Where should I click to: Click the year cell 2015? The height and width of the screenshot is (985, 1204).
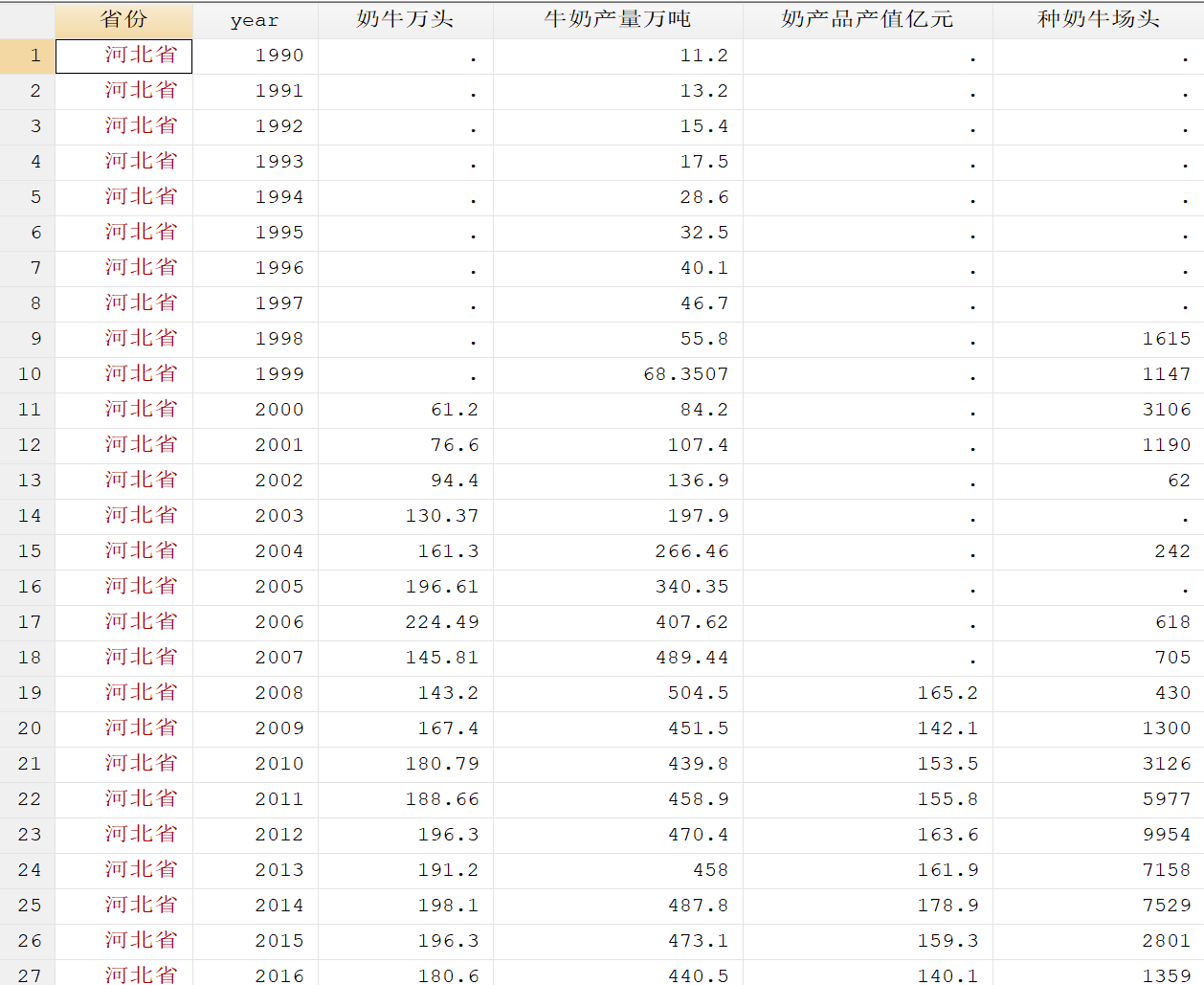(256, 941)
